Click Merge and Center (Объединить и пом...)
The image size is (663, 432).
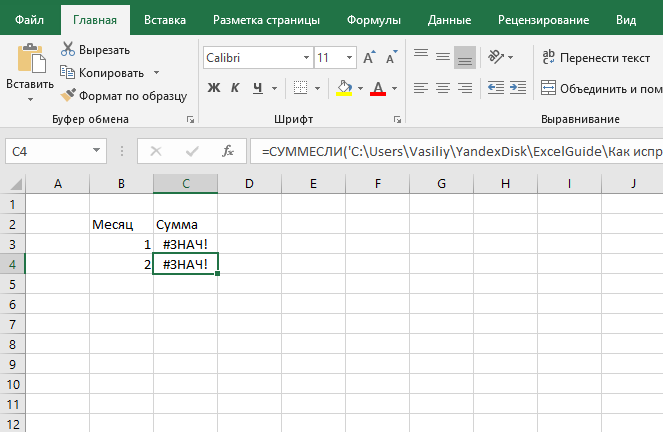(x=602, y=88)
